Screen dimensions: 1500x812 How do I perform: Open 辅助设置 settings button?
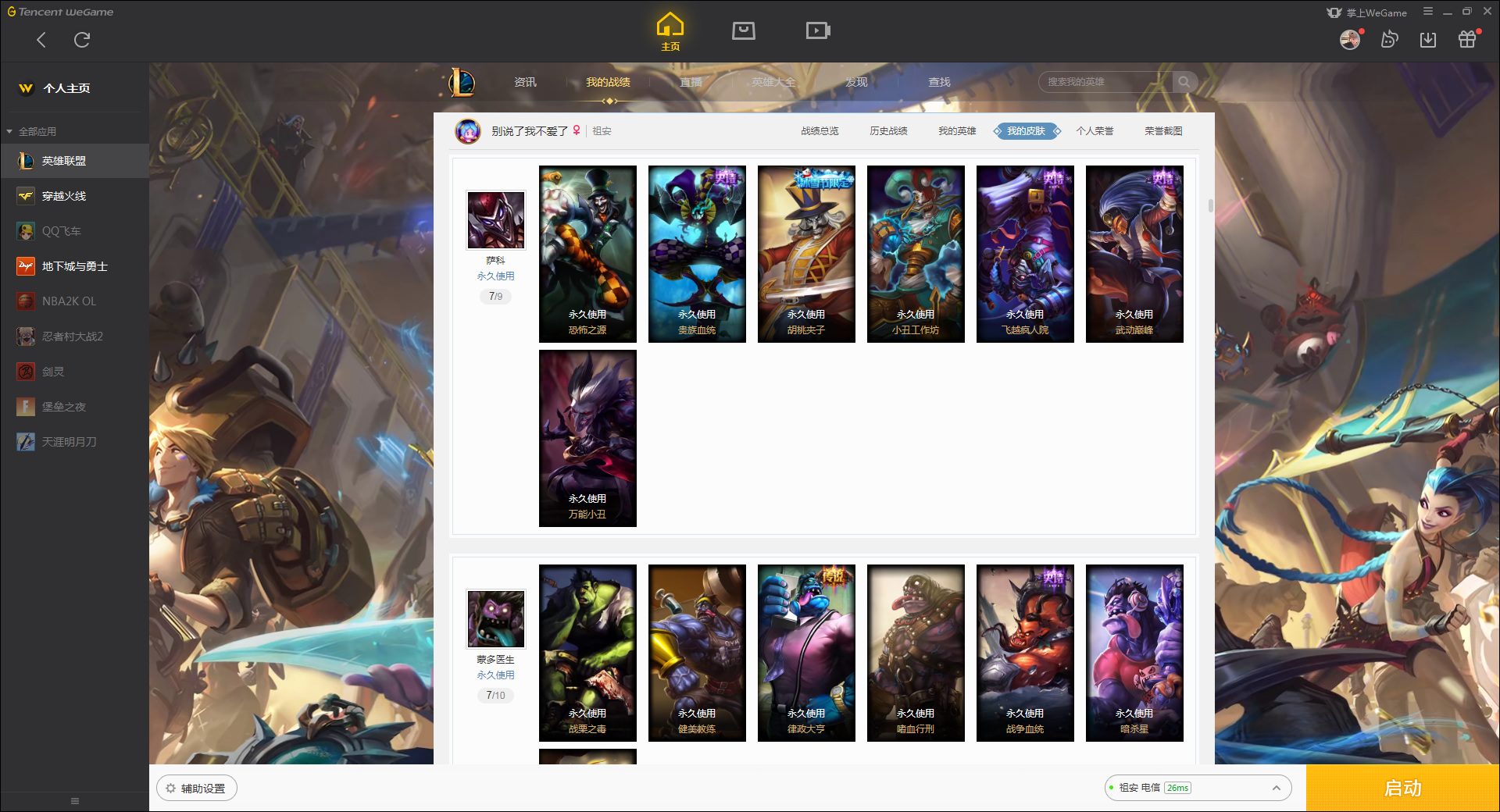point(197,789)
